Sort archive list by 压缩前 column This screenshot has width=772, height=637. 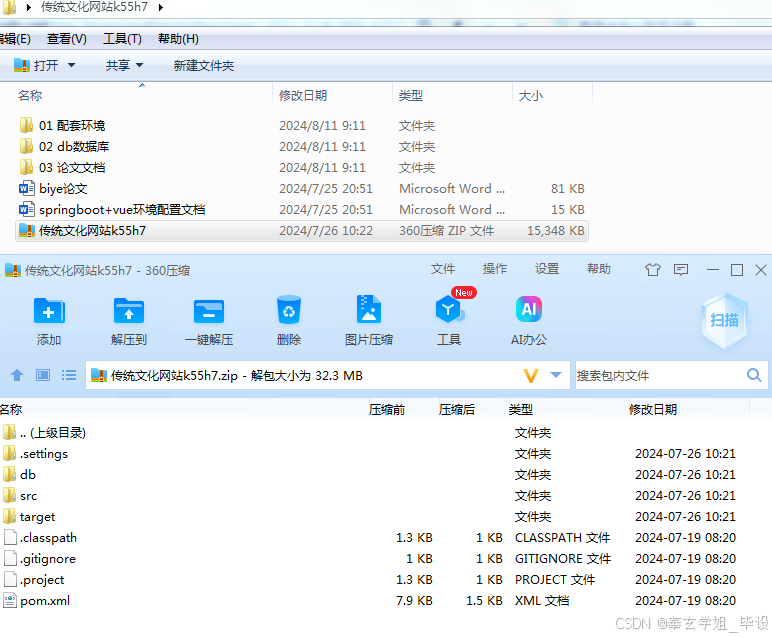tap(387, 410)
